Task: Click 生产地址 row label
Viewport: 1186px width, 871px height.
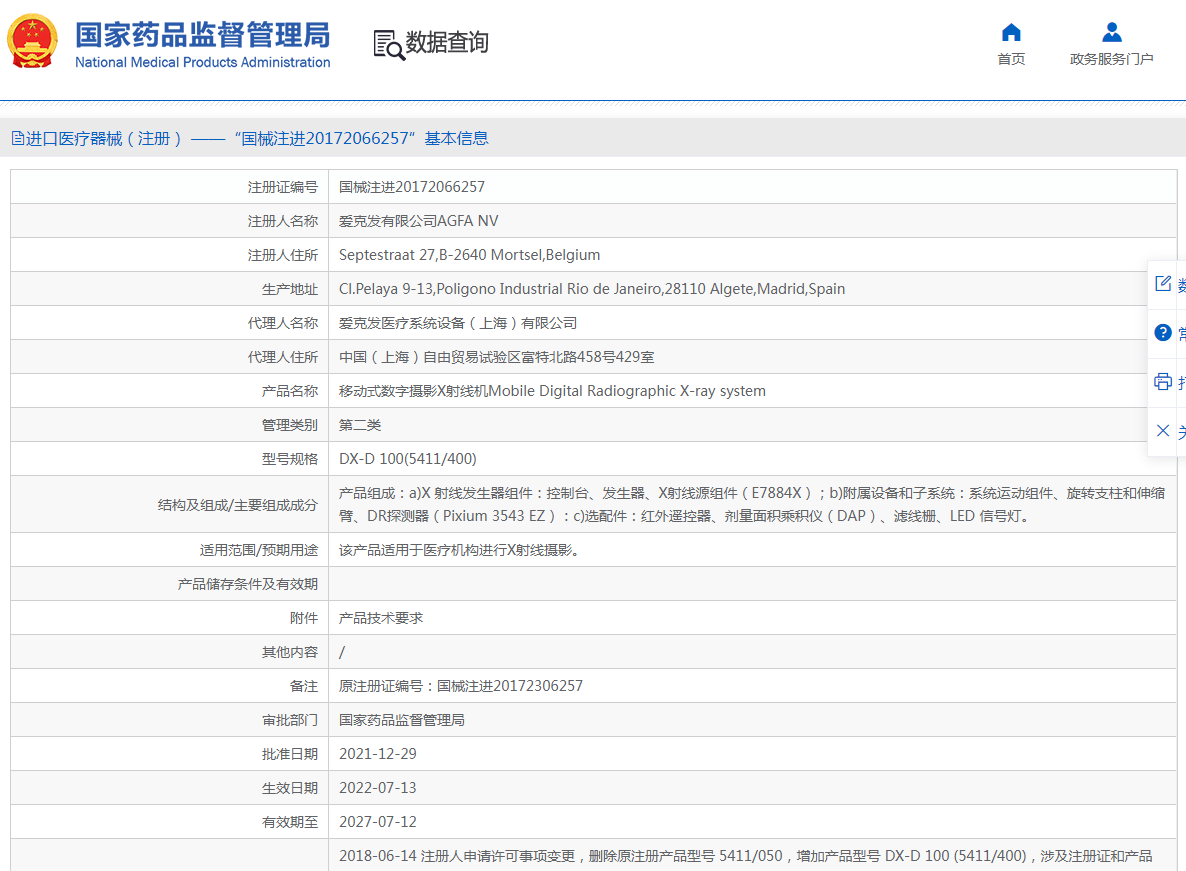Action: pos(290,289)
